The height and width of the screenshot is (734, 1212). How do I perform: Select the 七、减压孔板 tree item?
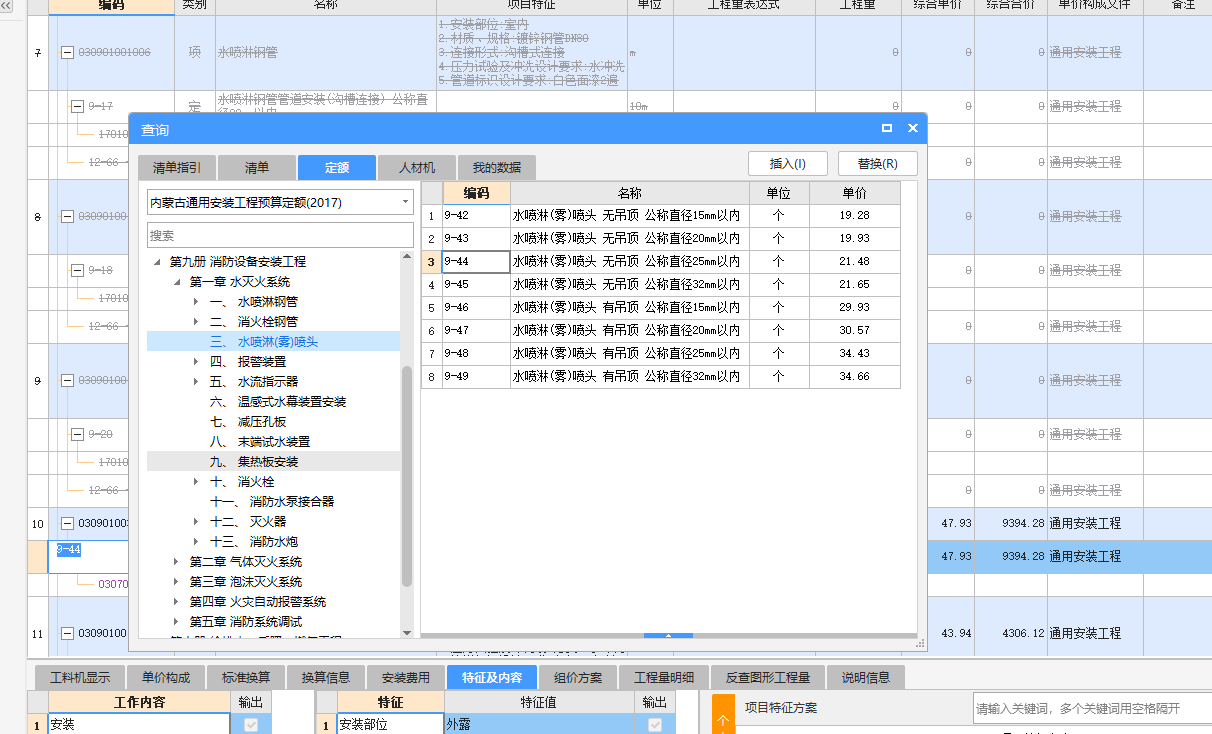coord(248,422)
